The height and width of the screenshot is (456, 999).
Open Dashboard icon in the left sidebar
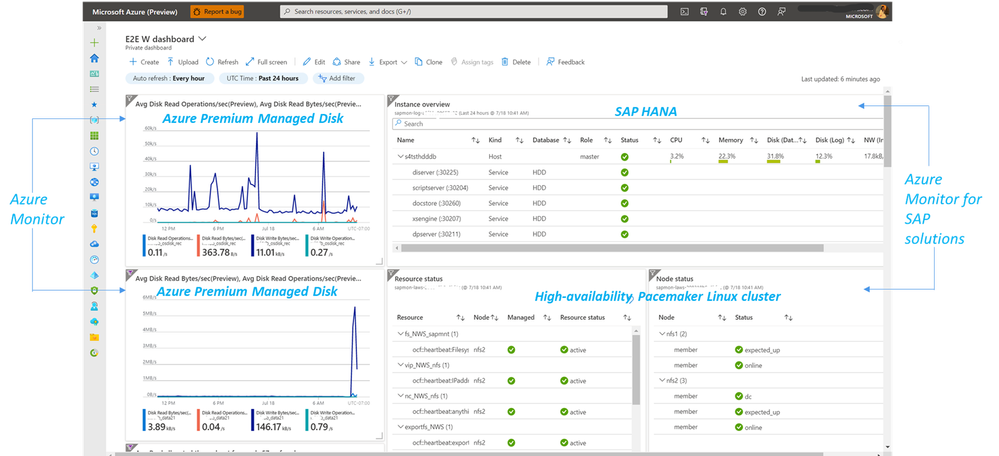(94, 74)
